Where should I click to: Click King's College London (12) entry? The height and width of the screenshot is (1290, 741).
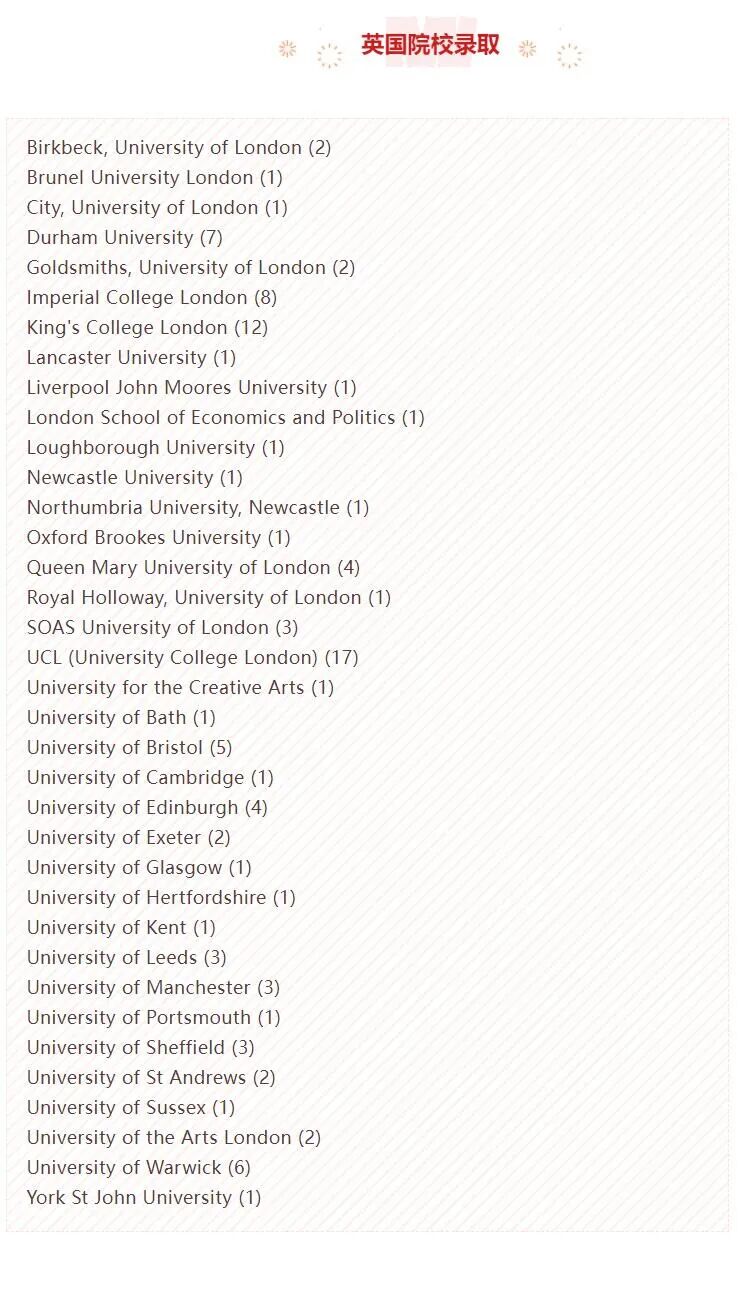coord(147,328)
